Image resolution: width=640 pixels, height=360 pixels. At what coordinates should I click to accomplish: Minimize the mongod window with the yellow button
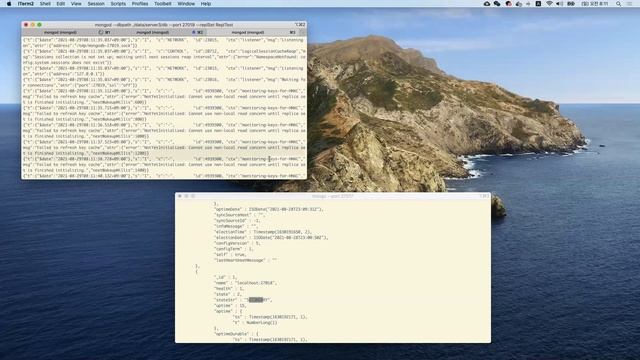(x=33, y=24)
